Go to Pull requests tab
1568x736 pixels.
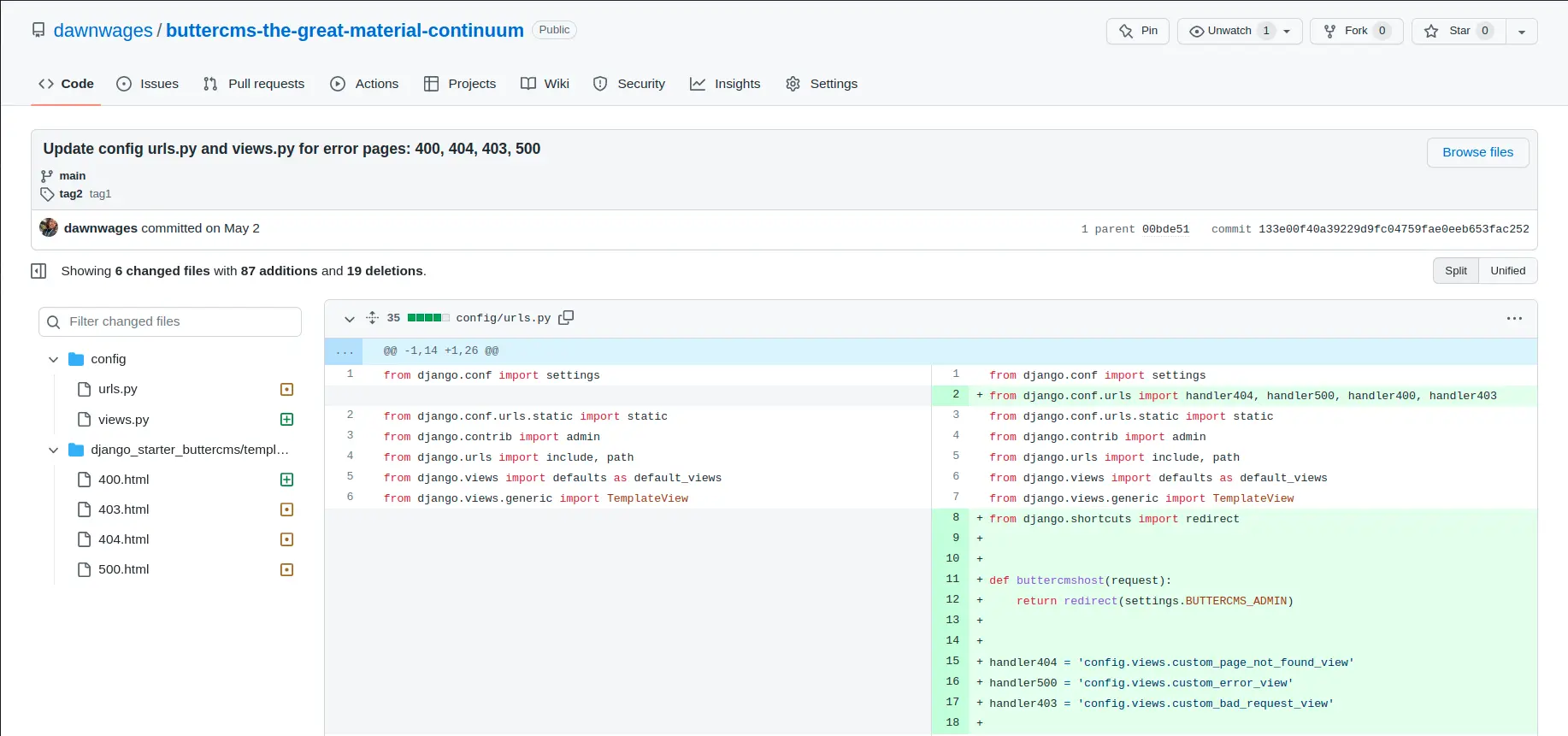coord(254,84)
